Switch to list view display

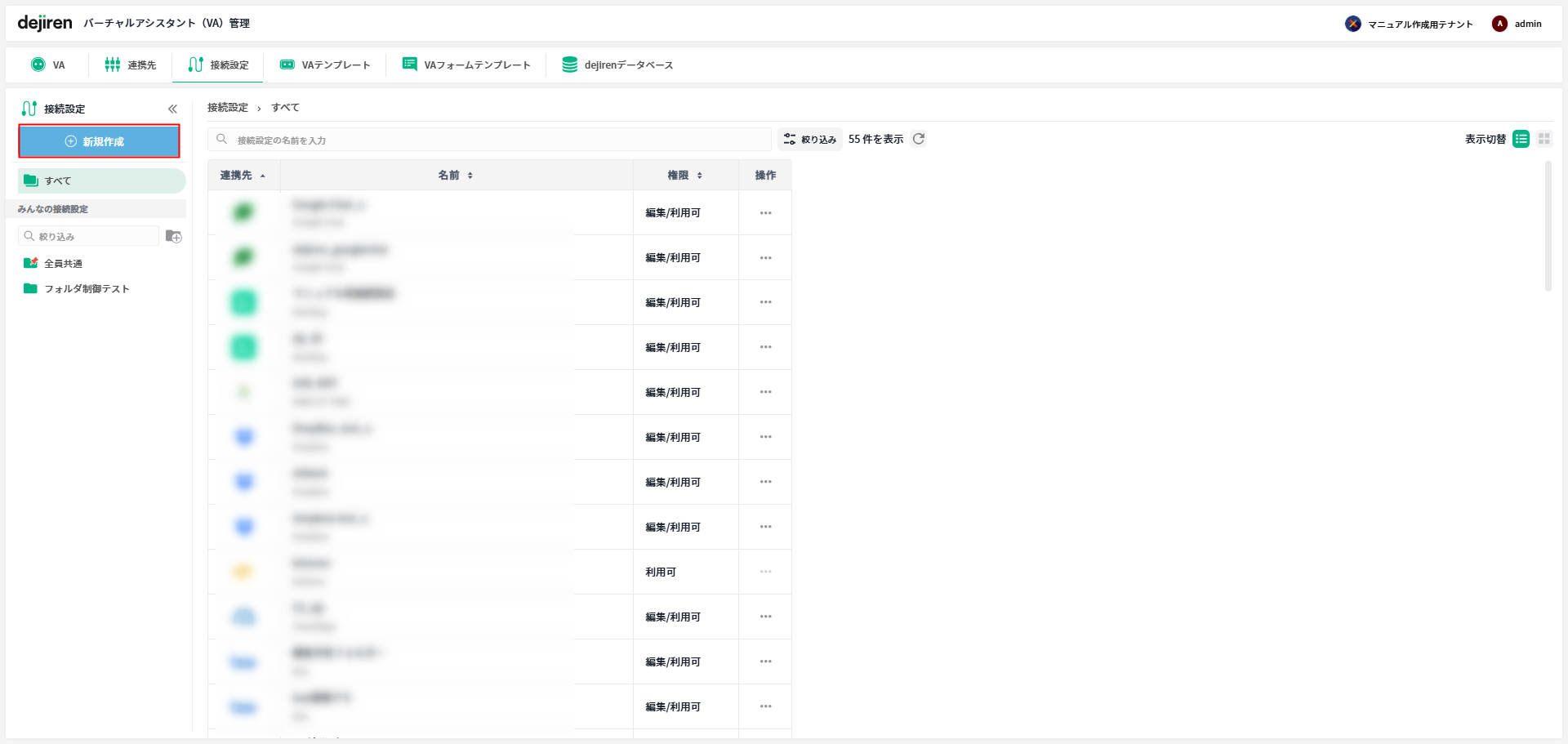point(1521,139)
